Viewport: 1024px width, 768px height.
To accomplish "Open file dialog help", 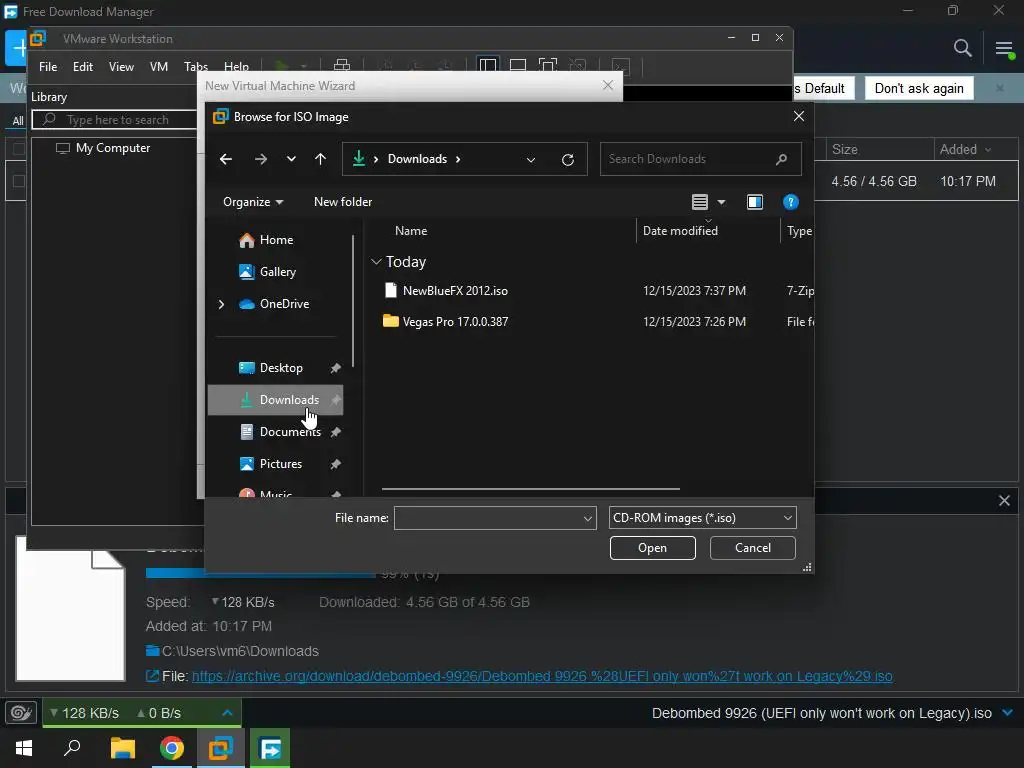I will pos(790,202).
